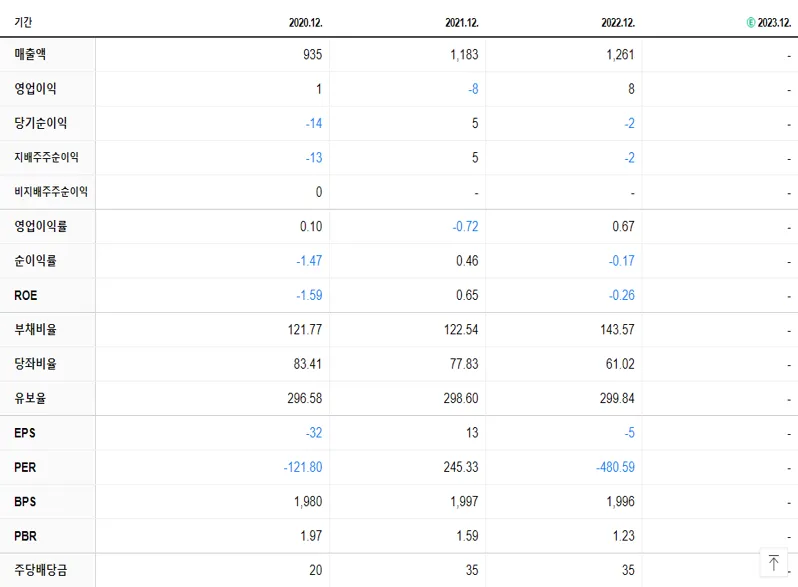Click the green E estimate icon by 2023.12.
Viewport: 798px width, 587px height.
click(751, 22)
